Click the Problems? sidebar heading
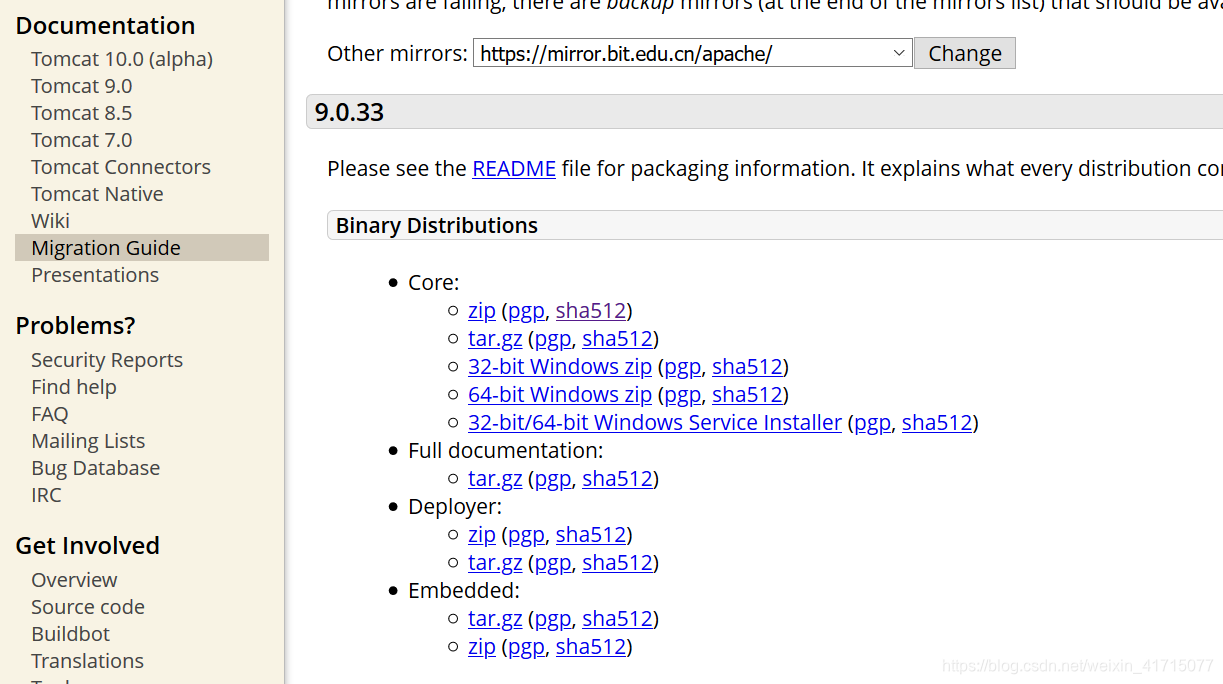1223x684 pixels. [x=75, y=326]
